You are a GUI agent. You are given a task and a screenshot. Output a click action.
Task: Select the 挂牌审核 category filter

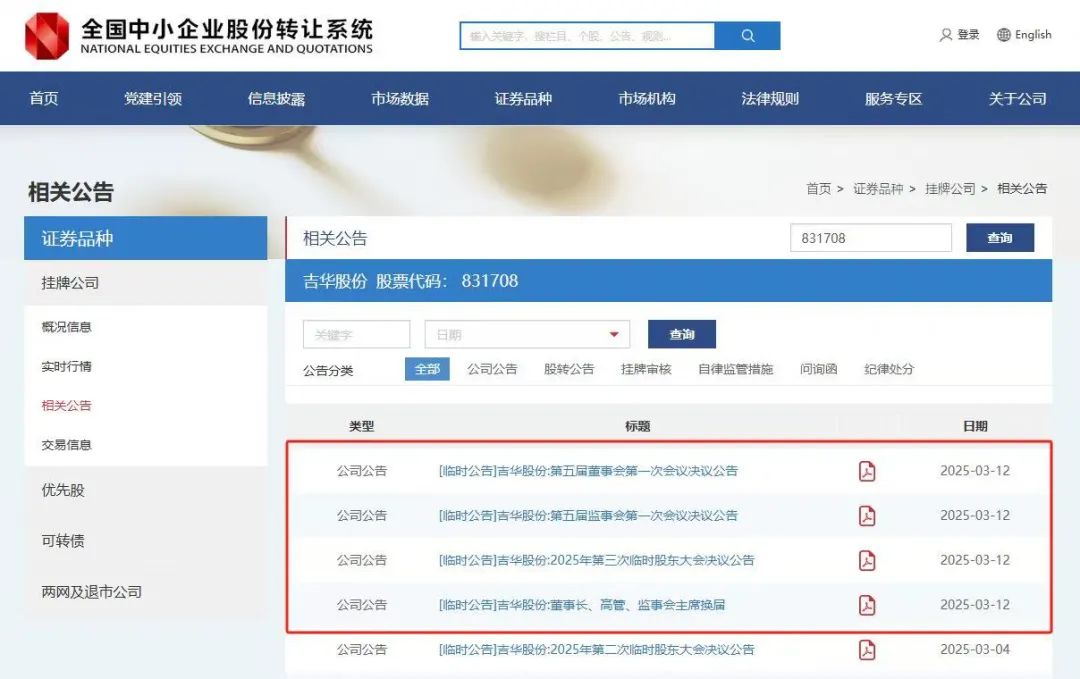646,369
